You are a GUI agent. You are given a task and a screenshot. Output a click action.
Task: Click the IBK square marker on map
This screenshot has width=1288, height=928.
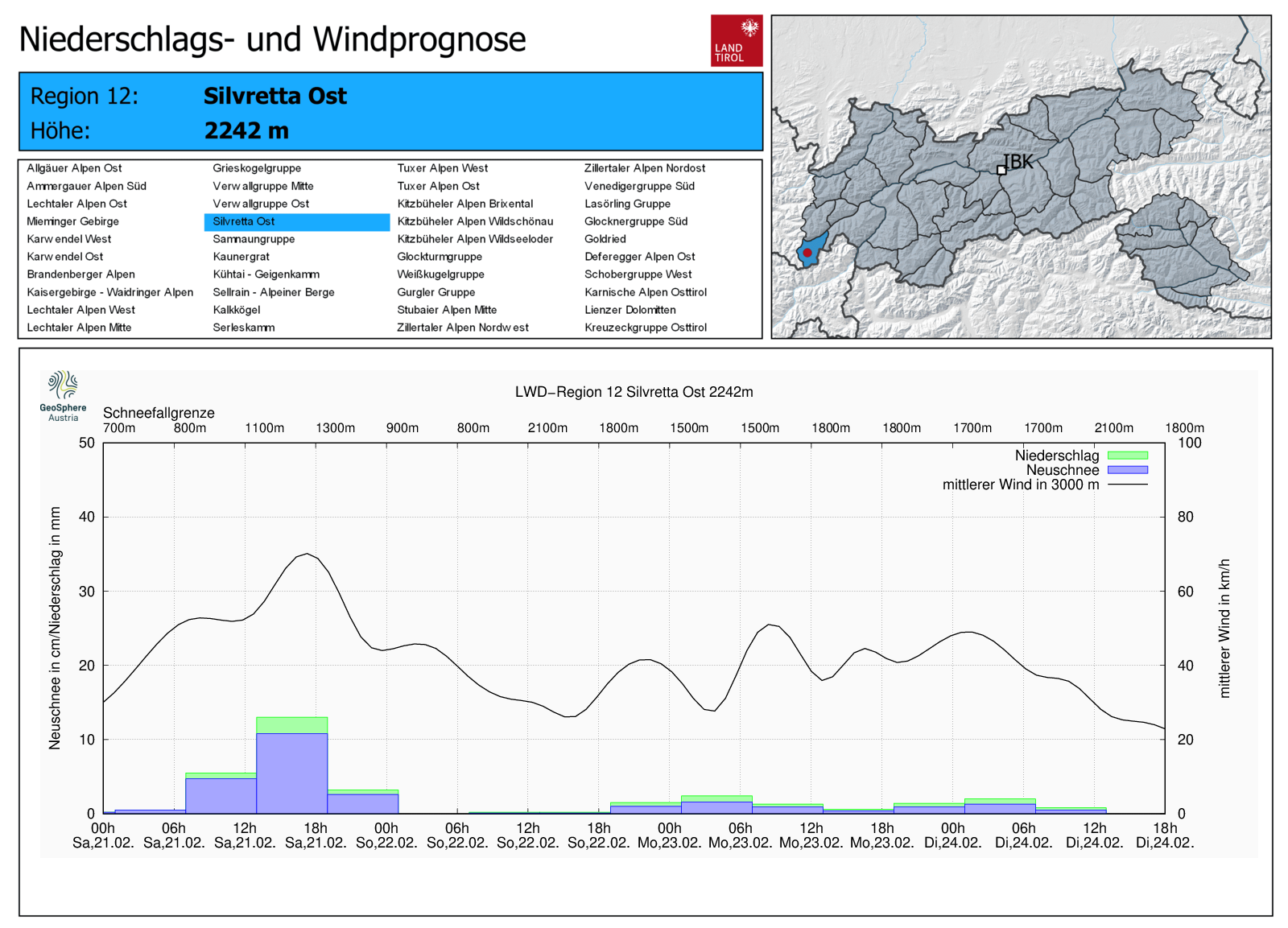click(x=1001, y=170)
